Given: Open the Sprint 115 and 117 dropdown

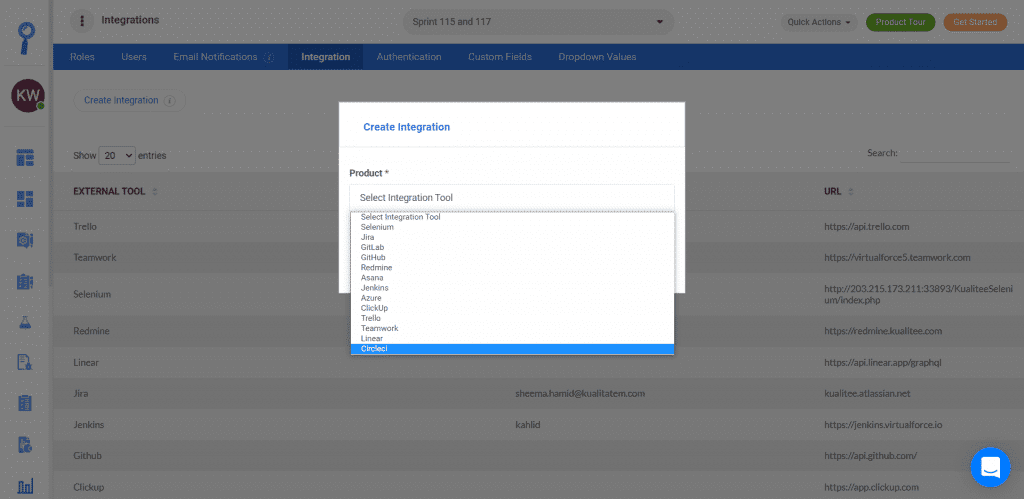Looking at the screenshot, I should click(538, 22).
